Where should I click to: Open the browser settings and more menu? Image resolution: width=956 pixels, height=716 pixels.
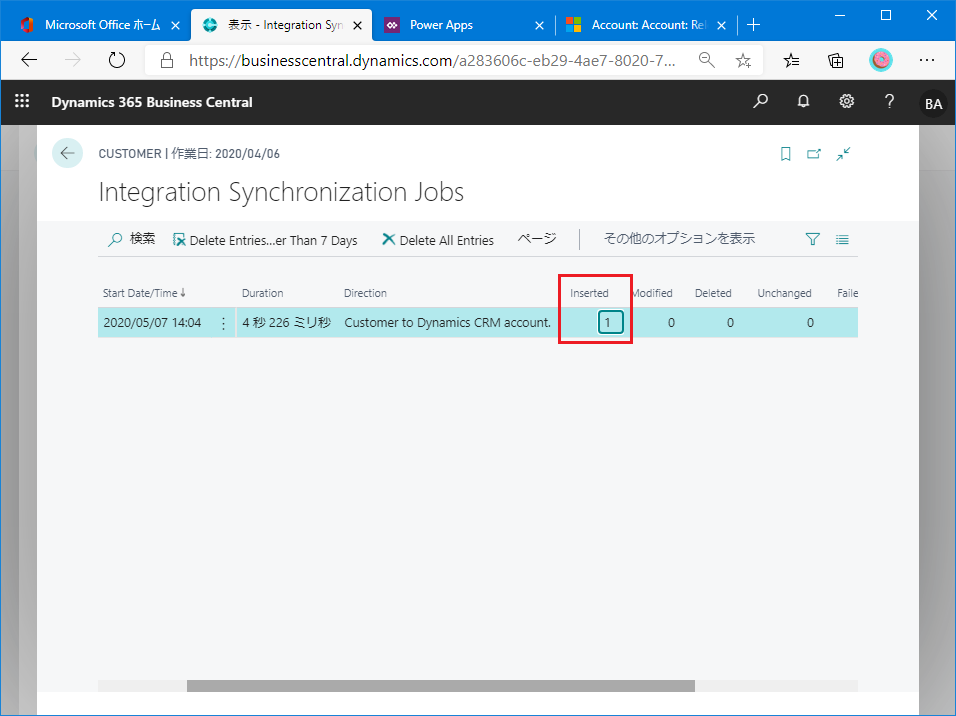[x=927, y=60]
